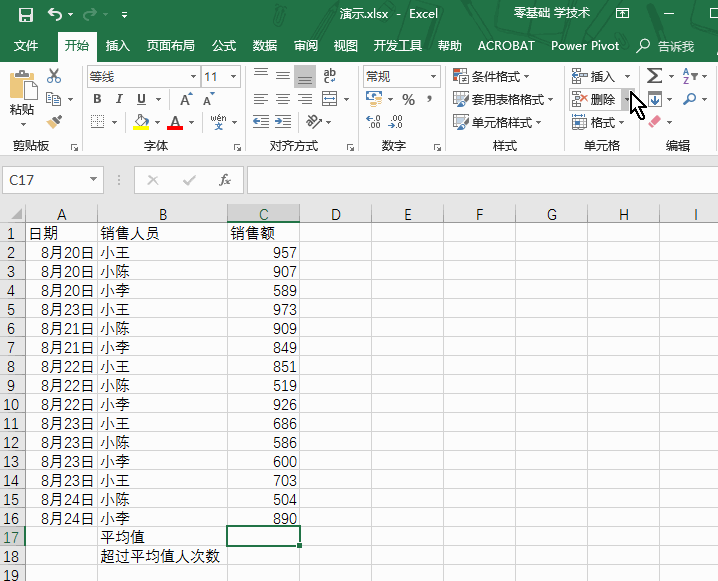Click the Decrease Indent icon
The image size is (718, 581).
(261, 122)
